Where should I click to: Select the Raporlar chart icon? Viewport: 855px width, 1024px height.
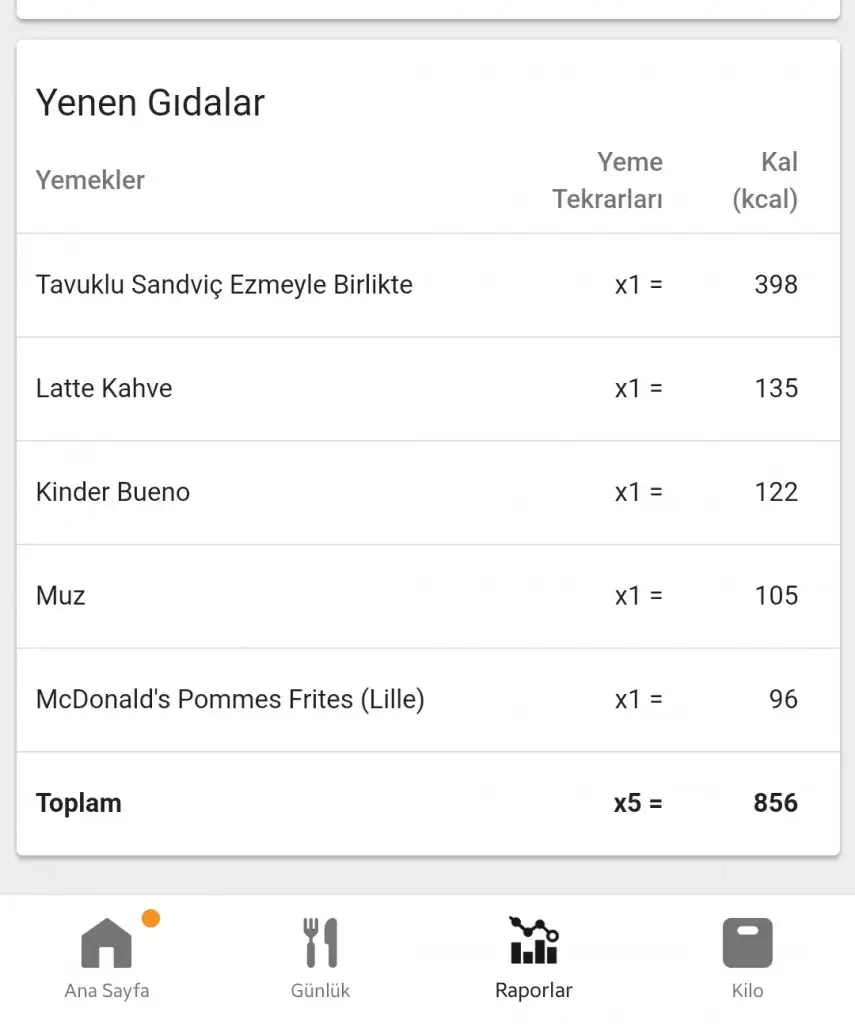(x=534, y=941)
